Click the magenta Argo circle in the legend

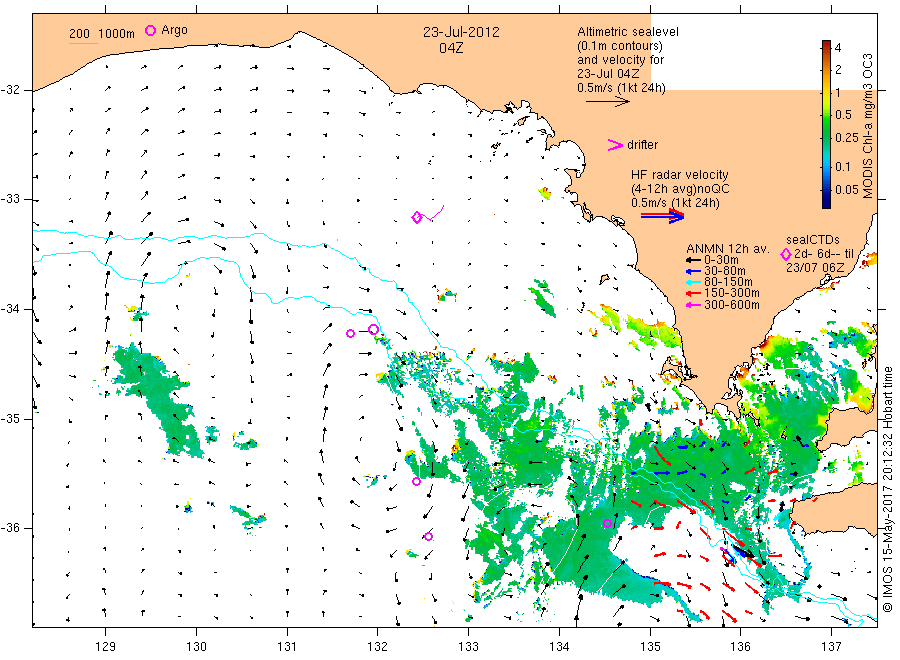pyautogui.click(x=150, y=30)
